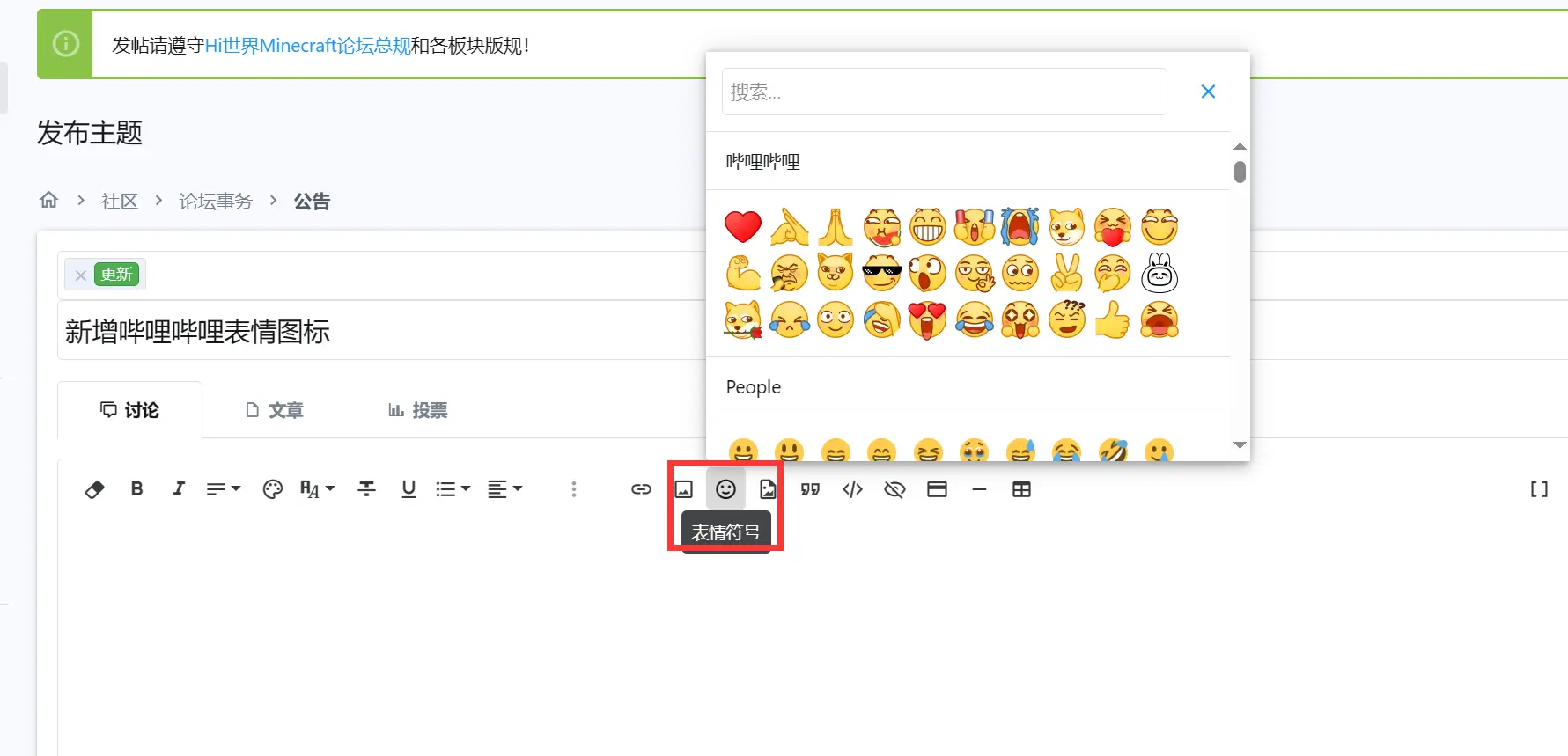Select the praying hands emoji
Viewport: 1568px width, 756px height.
pos(836,227)
